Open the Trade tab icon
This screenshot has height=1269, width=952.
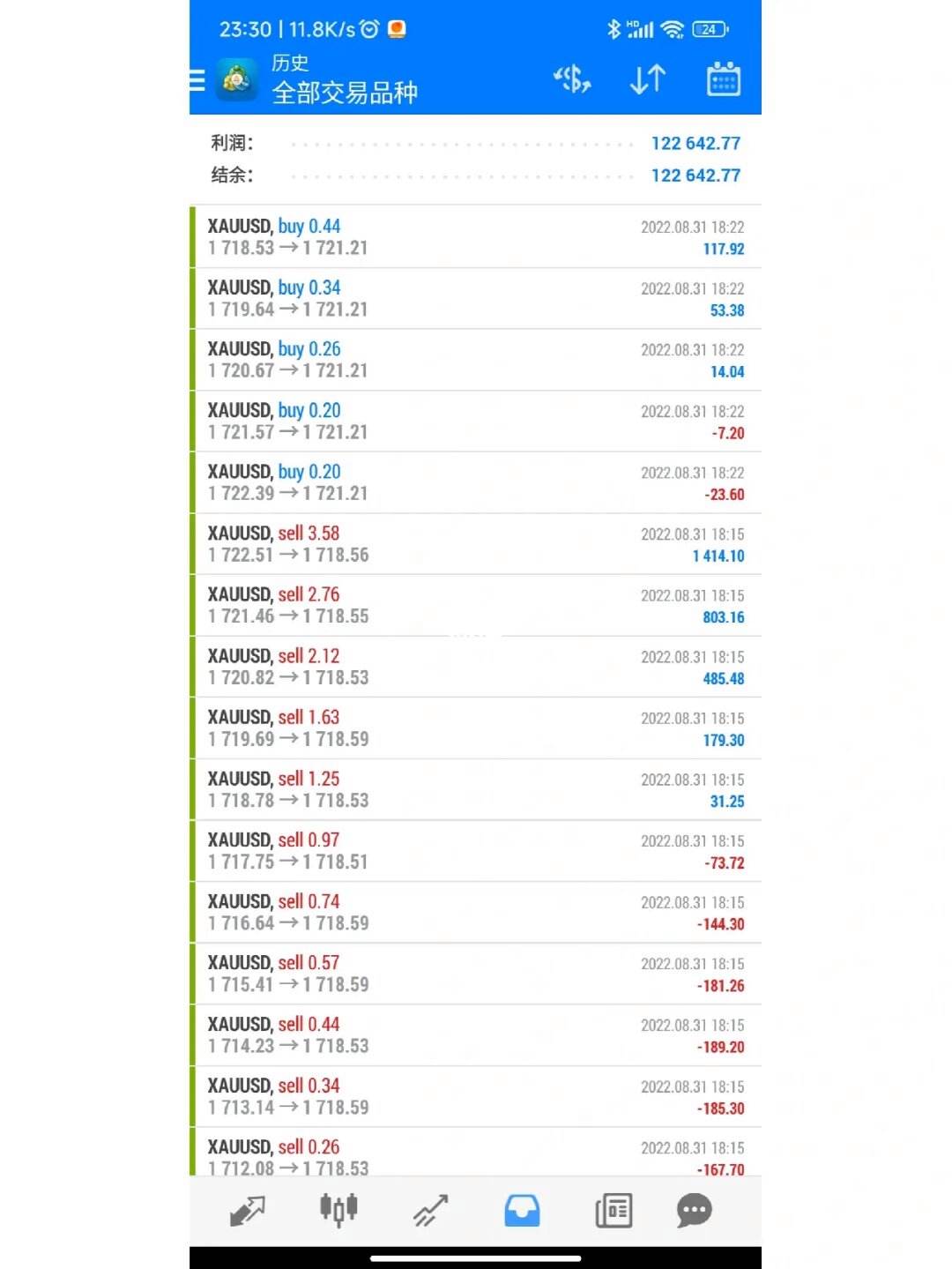(x=431, y=1210)
